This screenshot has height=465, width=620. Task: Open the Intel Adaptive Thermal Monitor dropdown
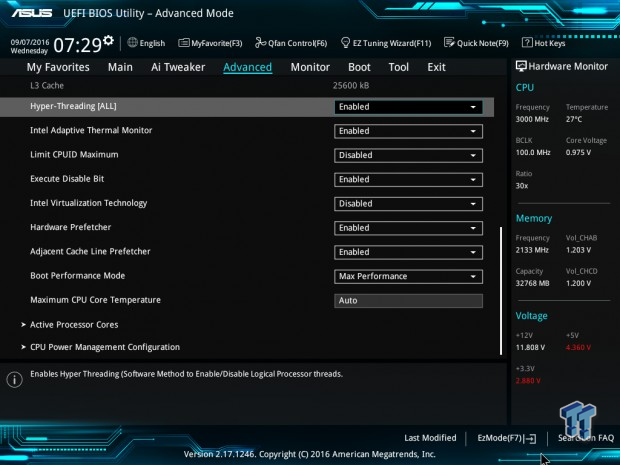pyautogui.click(x=408, y=131)
